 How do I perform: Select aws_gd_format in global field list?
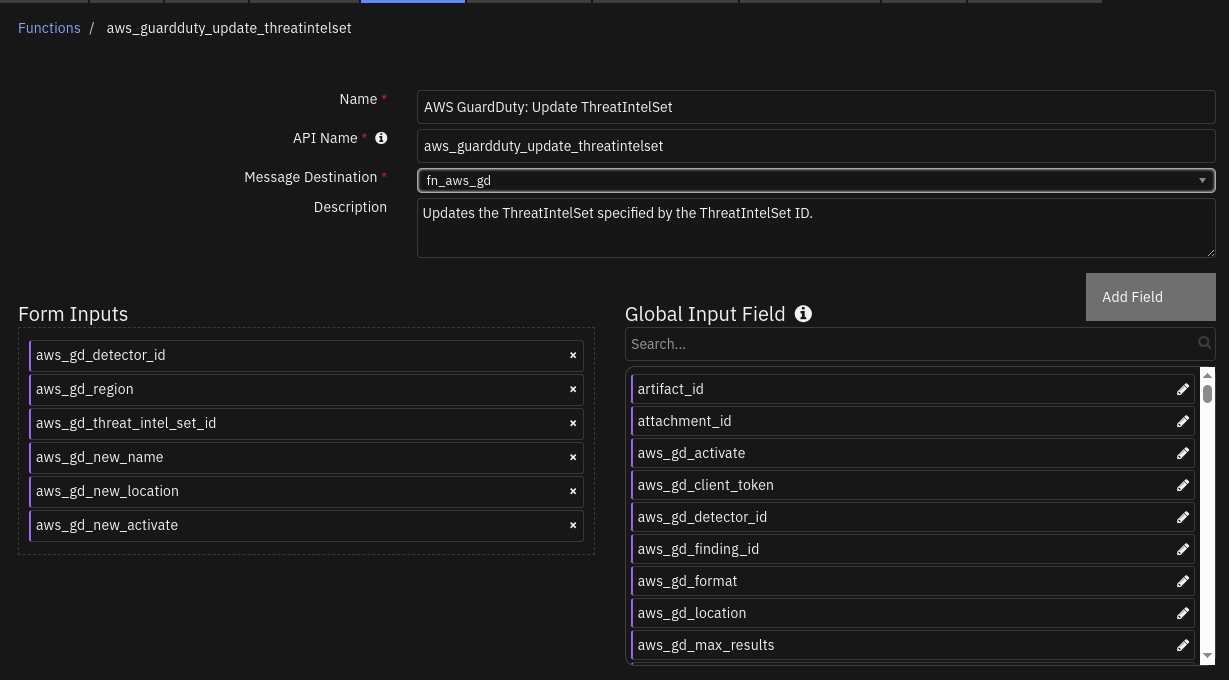913,581
